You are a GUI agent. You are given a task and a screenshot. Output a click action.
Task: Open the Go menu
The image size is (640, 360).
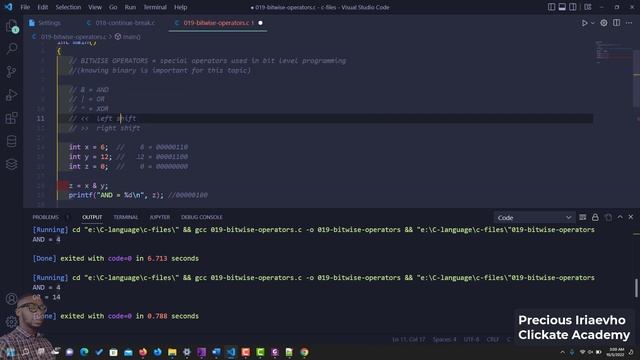click(x=113, y=7)
